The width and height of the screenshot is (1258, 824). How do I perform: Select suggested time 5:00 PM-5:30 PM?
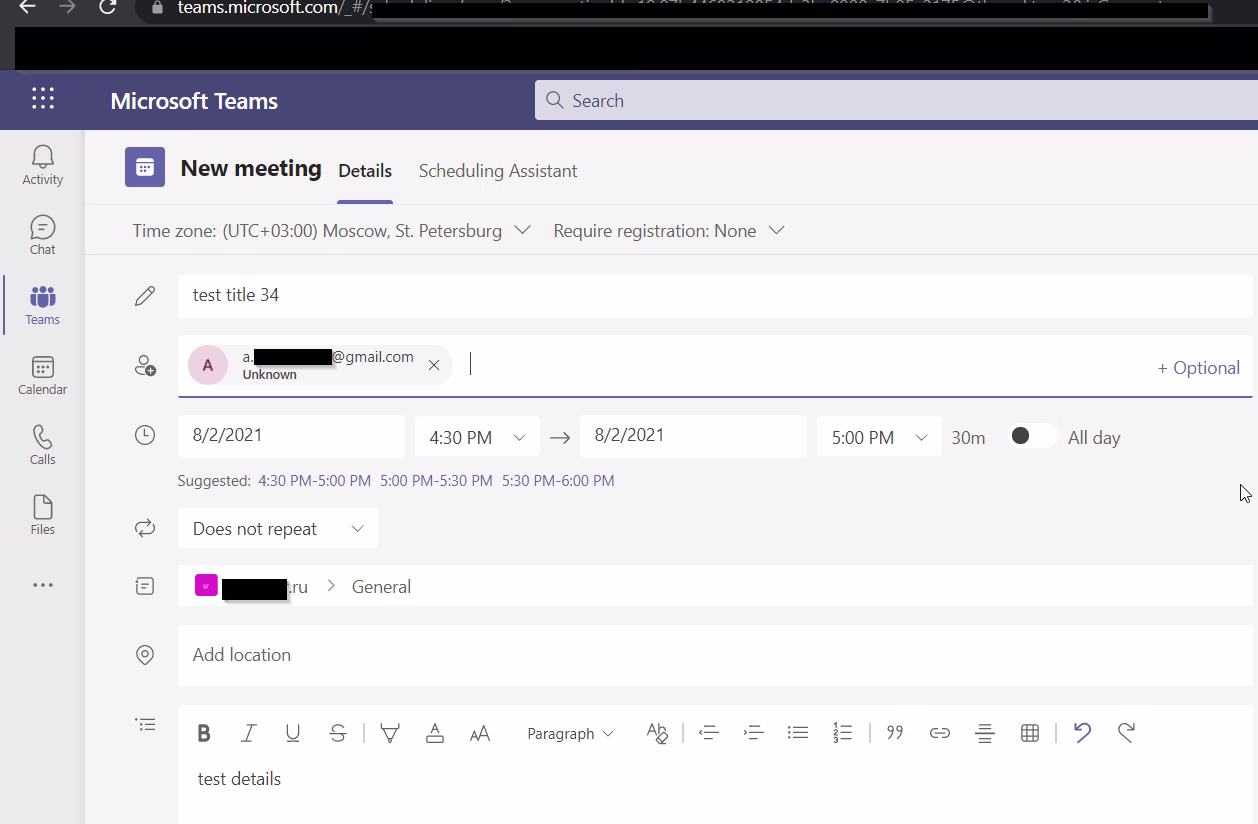point(436,481)
